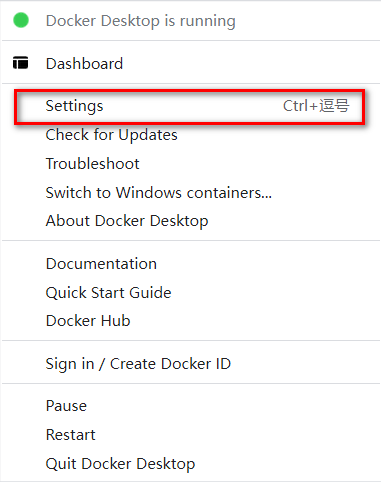Click the red-outlined Settings row
Viewport: 381px width, 482px height.
pos(190,107)
